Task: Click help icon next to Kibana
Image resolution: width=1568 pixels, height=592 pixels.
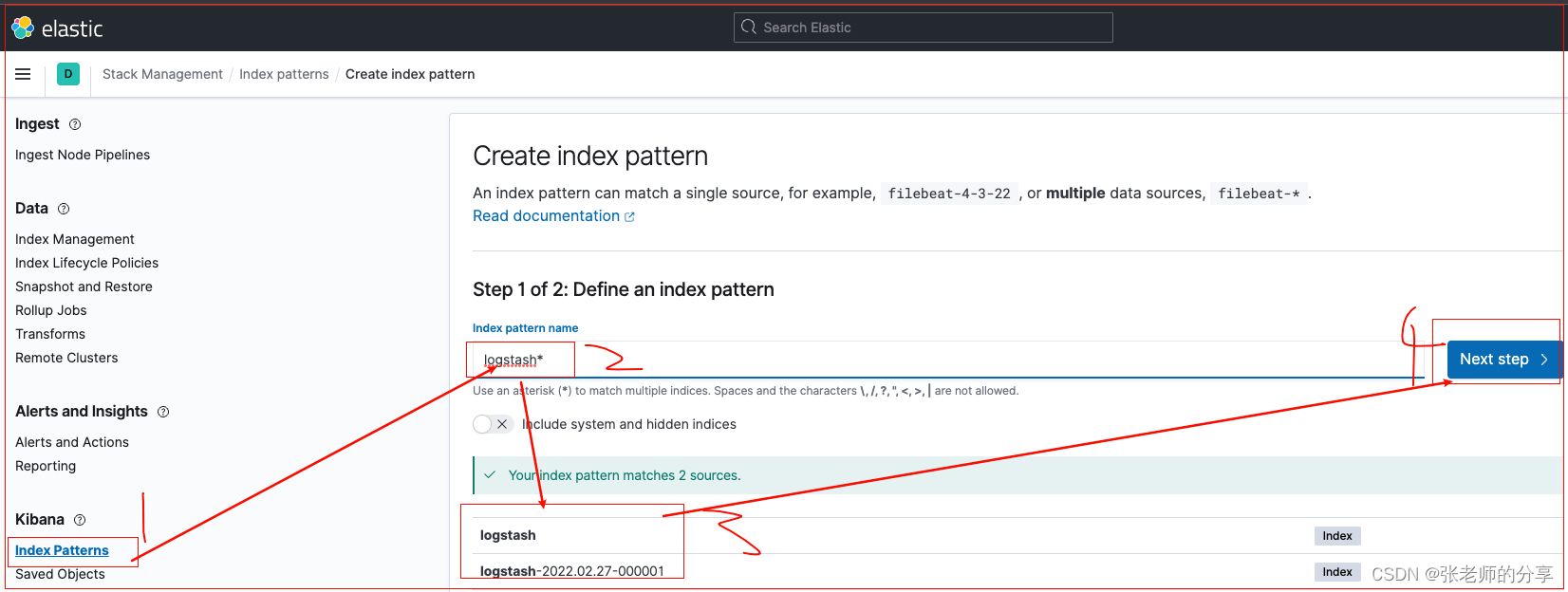Action: pyautogui.click(x=80, y=520)
